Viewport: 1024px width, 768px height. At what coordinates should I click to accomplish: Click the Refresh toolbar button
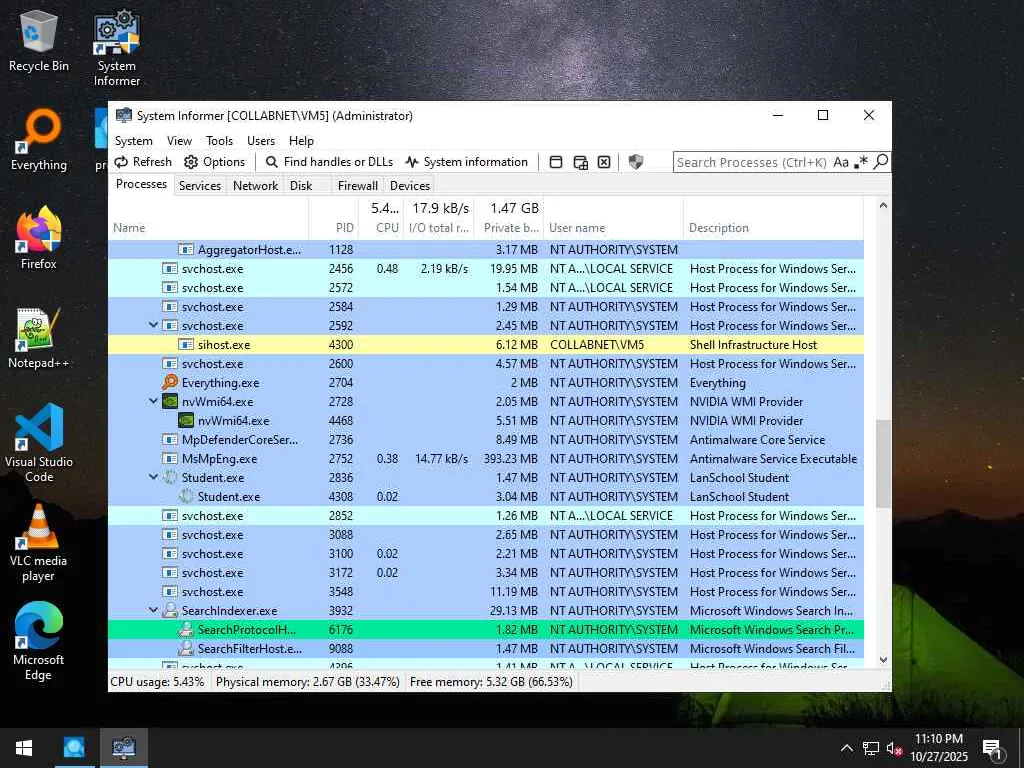[143, 162]
